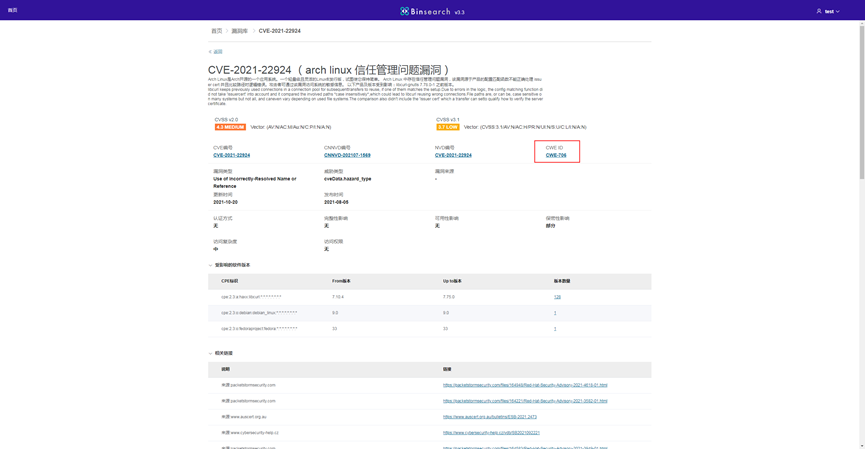Screen dimensions: 865x449
Task: Click the CVE-2021-22924 link under NVD编号
Action: (x=453, y=155)
